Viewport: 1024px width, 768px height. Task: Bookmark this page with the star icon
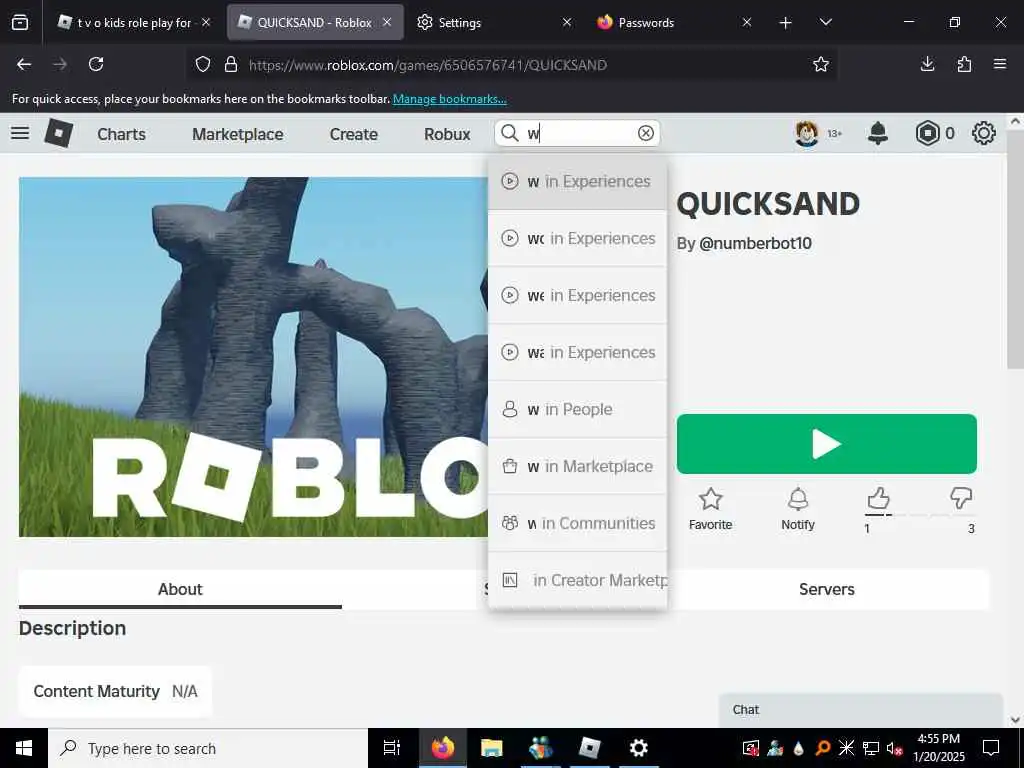point(820,64)
